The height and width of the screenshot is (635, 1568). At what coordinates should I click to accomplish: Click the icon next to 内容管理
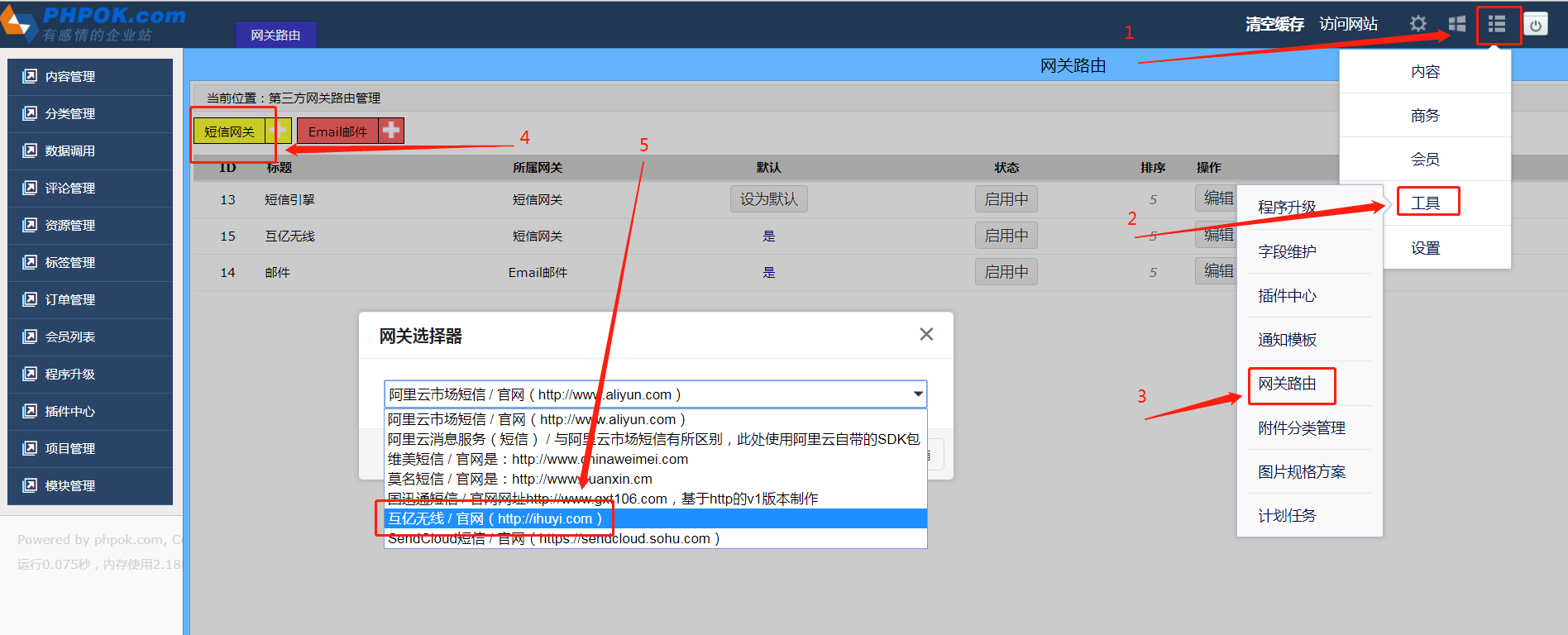(30, 76)
